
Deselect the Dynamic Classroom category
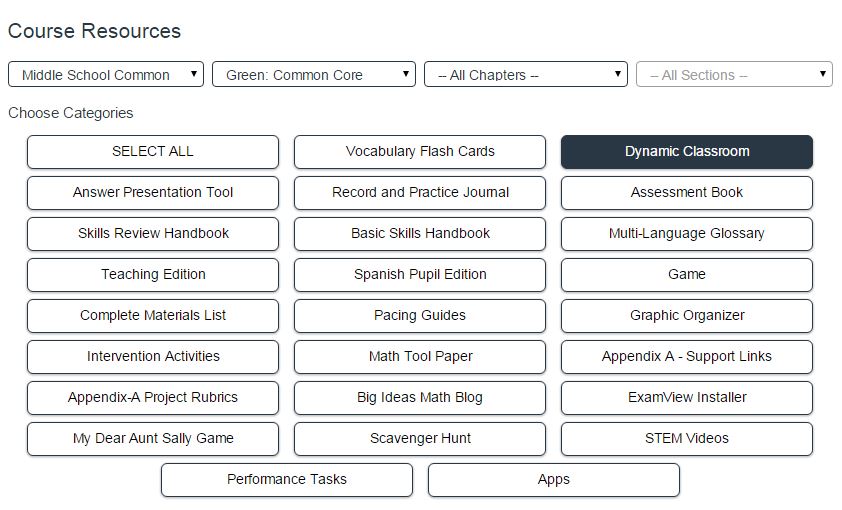pyautogui.click(x=687, y=152)
